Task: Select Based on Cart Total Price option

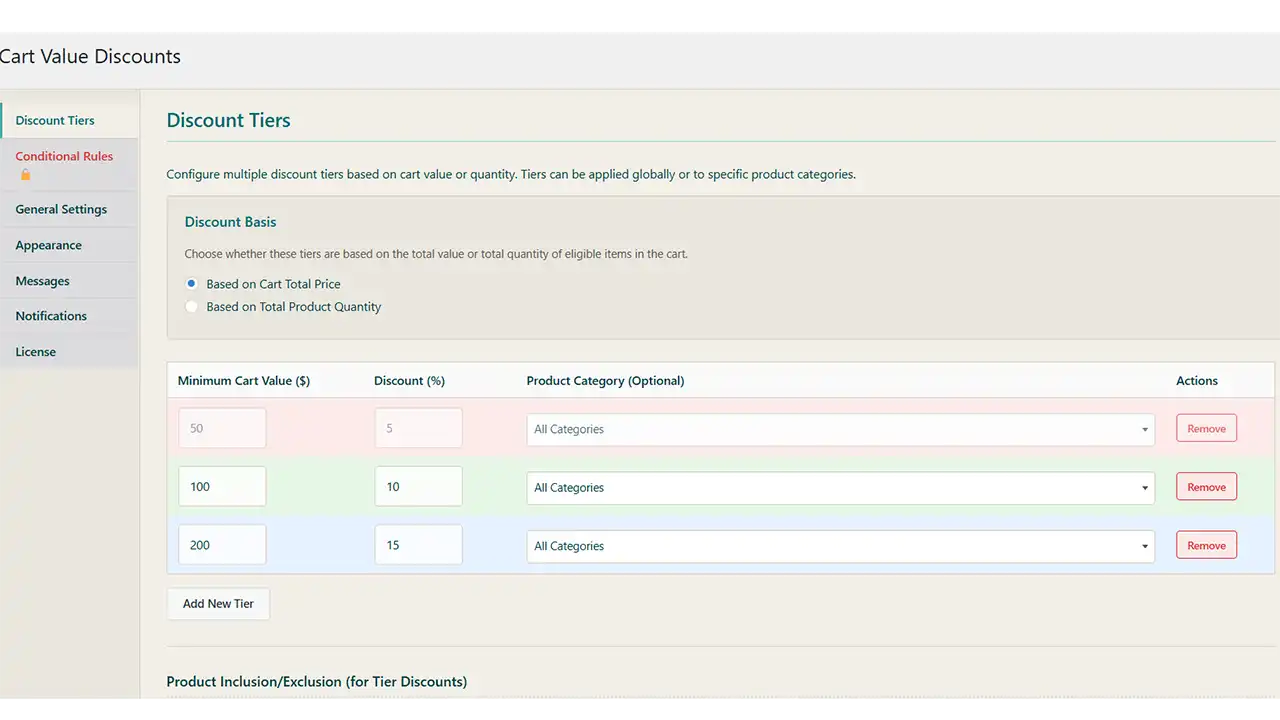Action: coord(192,284)
